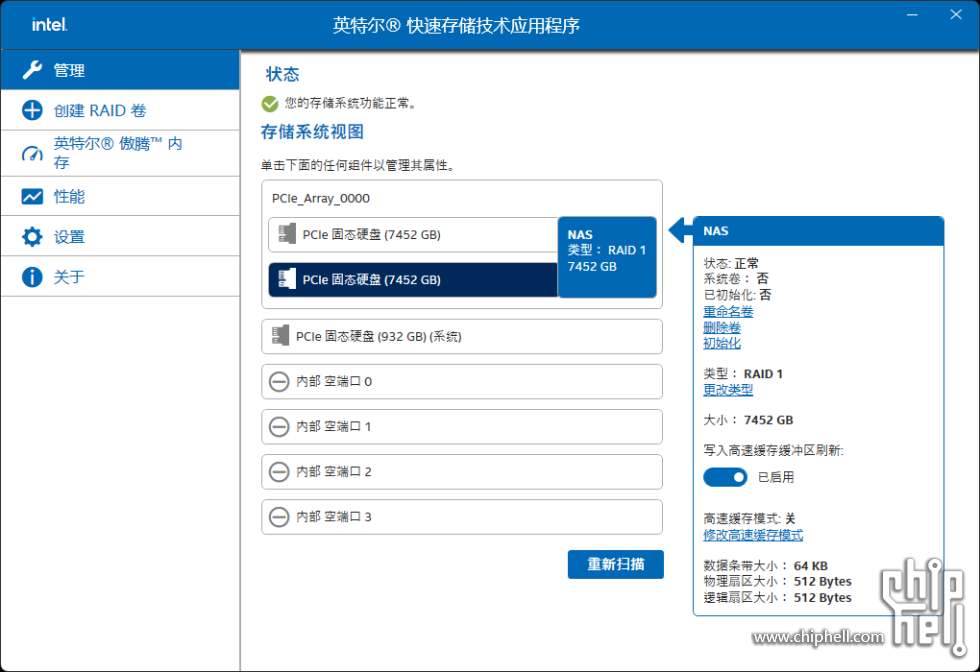Click the info icon beside 关于
Image resolution: width=980 pixels, height=672 pixels.
click(32, 276)
